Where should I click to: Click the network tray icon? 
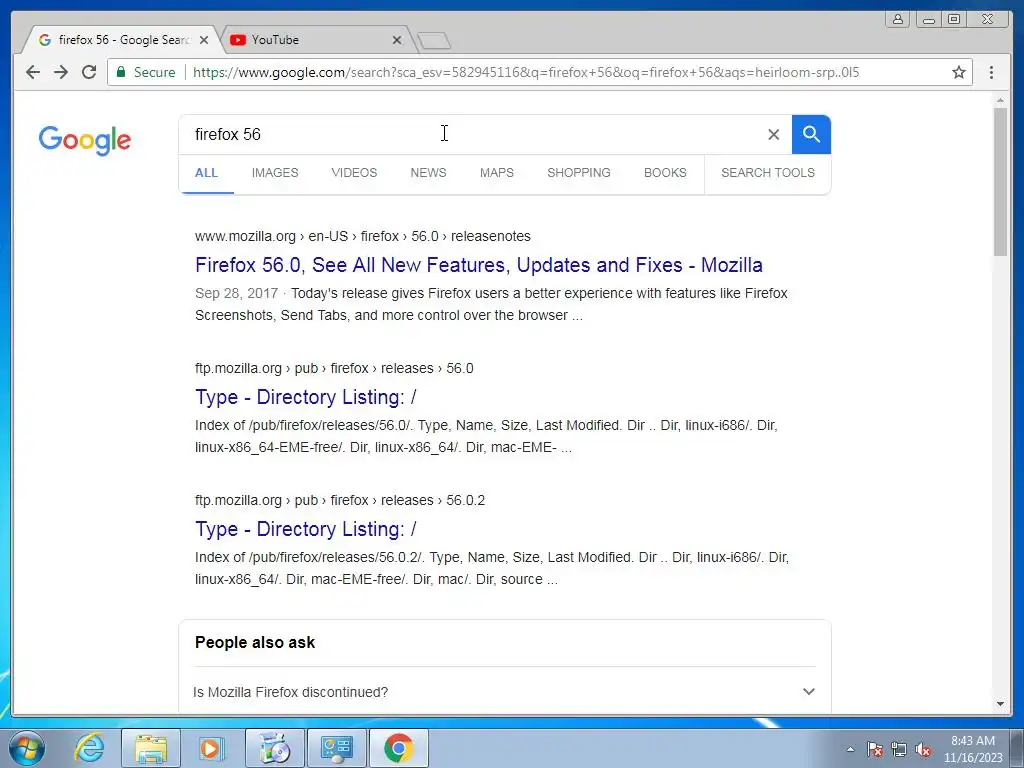pyautogui.click(x=899, y=749)
